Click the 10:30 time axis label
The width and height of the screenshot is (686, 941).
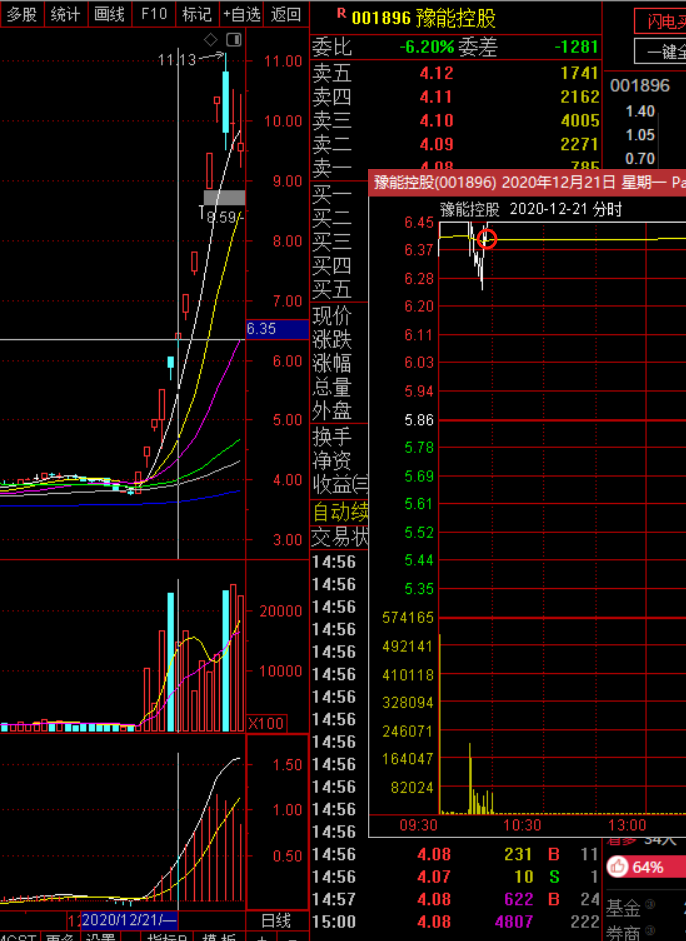(522, 825)
